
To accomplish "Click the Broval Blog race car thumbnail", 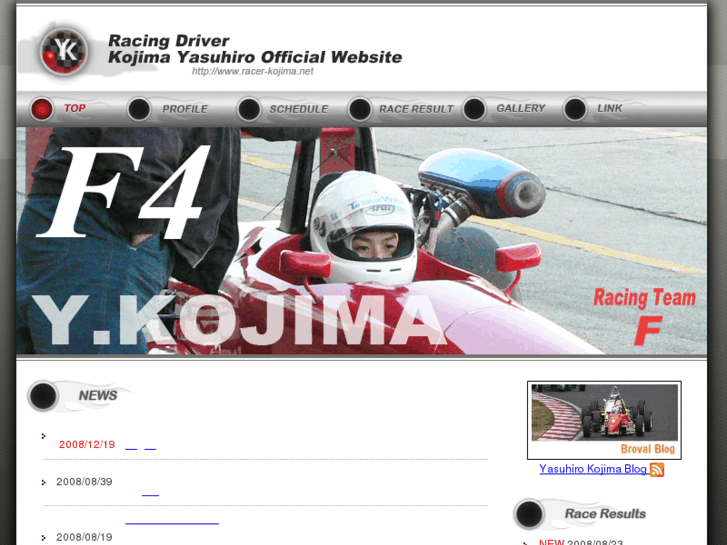I will pyautogui.click(x=604, y=420).
